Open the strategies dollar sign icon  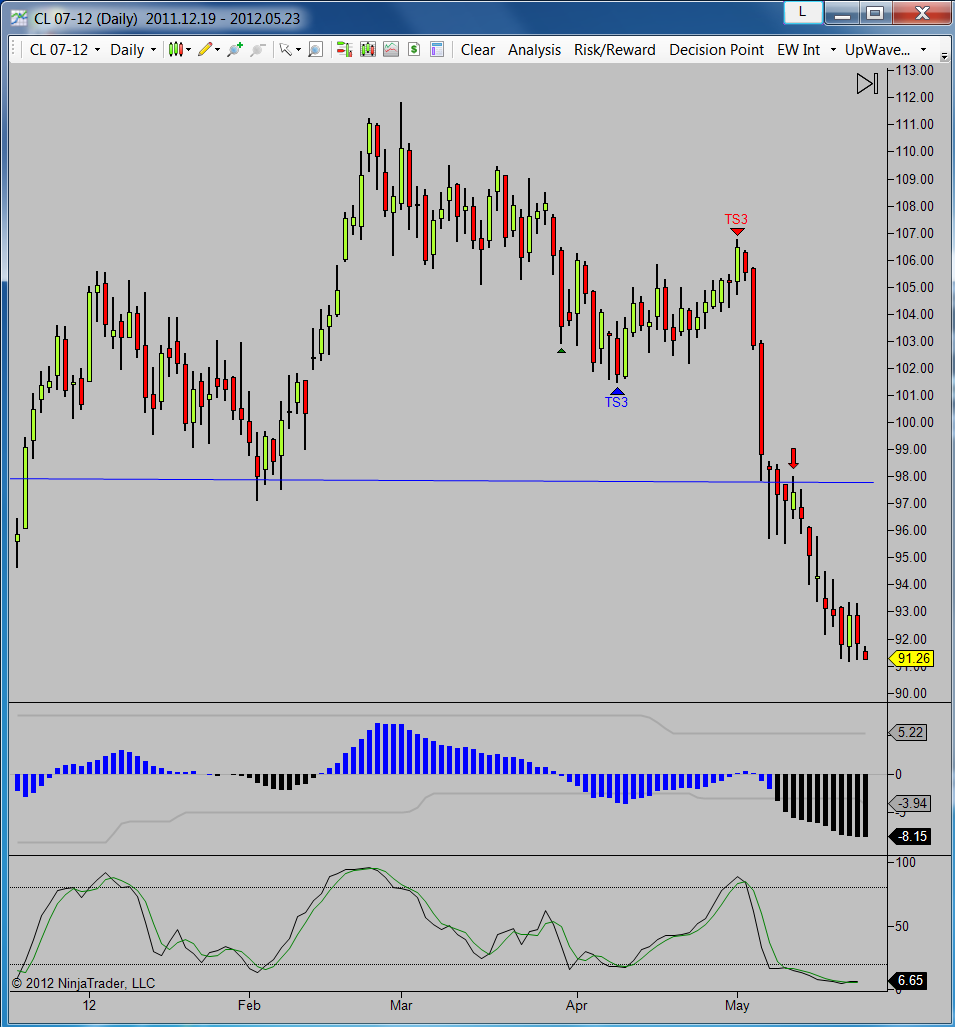[414, 50]
